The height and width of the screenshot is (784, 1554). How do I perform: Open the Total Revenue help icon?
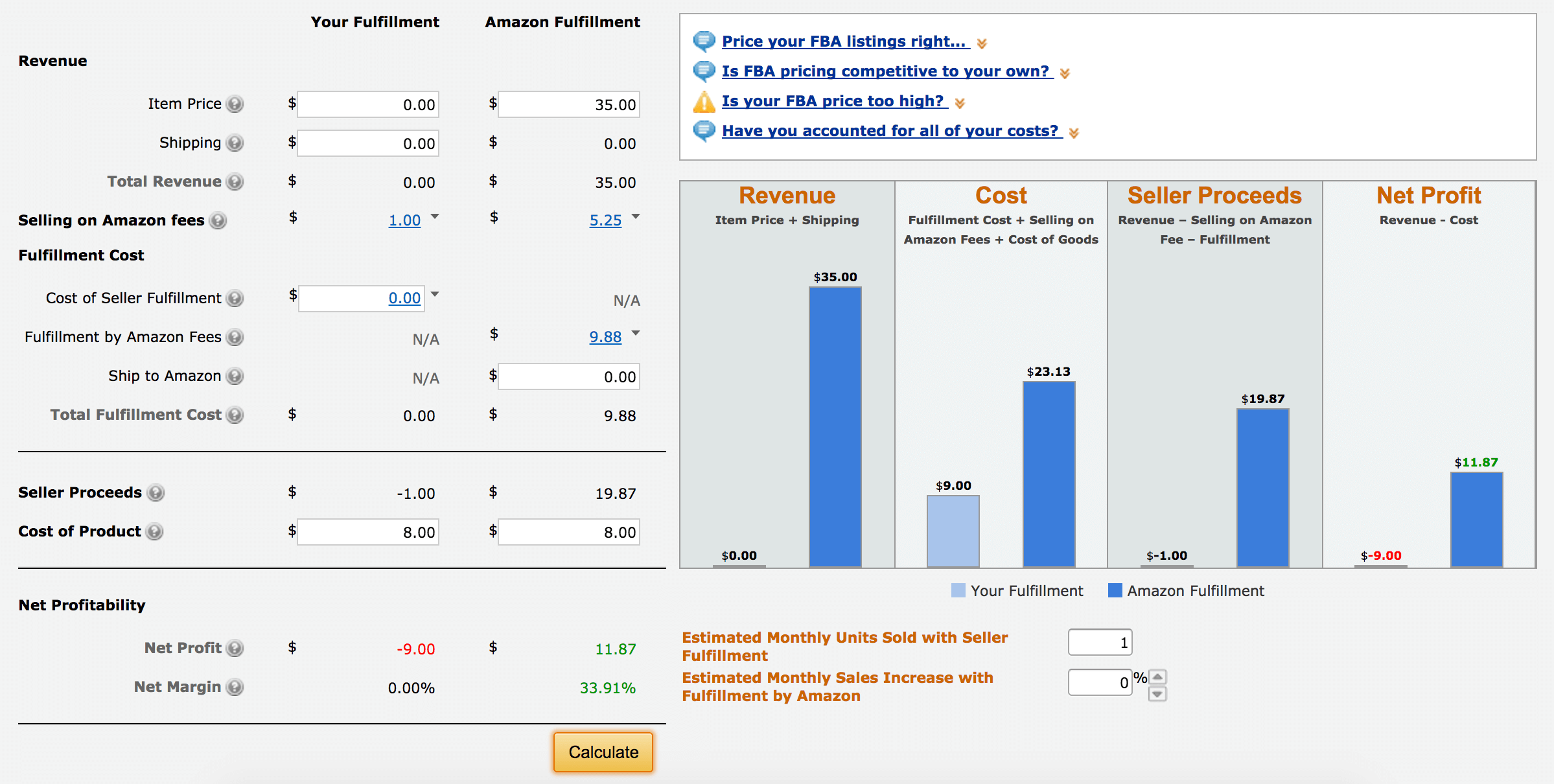(x=235, y=181)
